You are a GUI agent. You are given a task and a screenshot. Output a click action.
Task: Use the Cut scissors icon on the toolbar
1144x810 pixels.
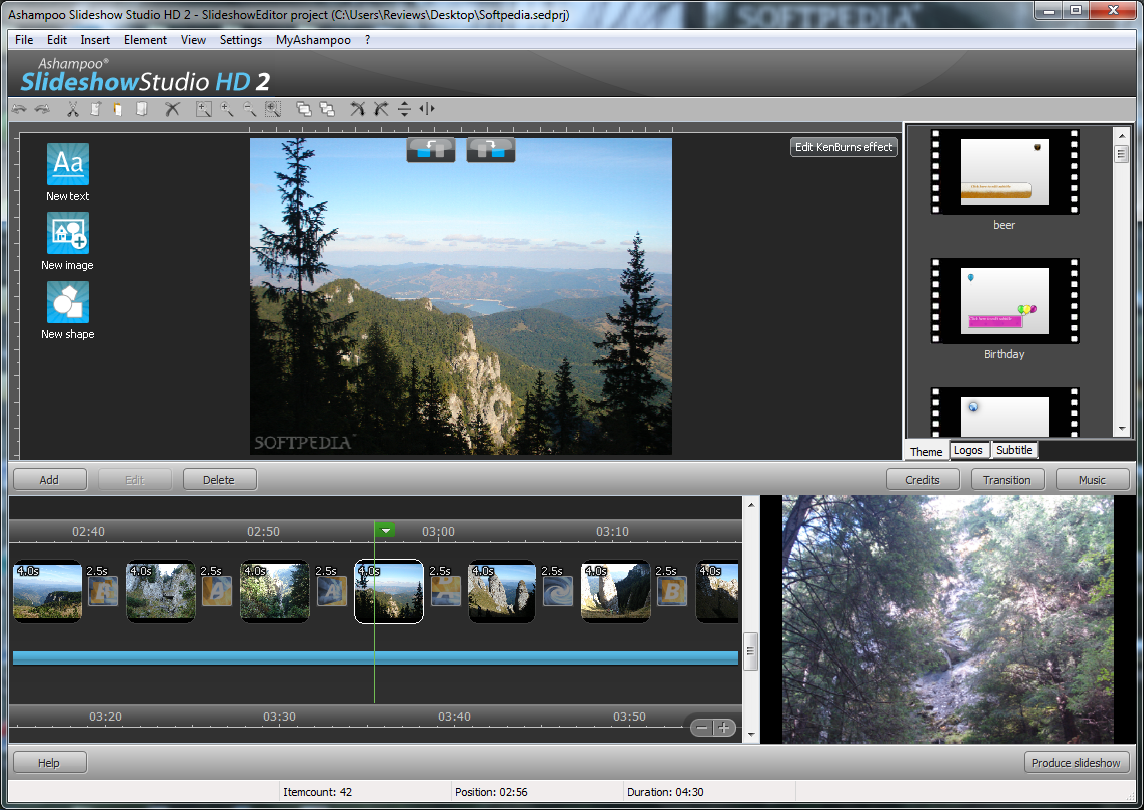tap(72, 109)
